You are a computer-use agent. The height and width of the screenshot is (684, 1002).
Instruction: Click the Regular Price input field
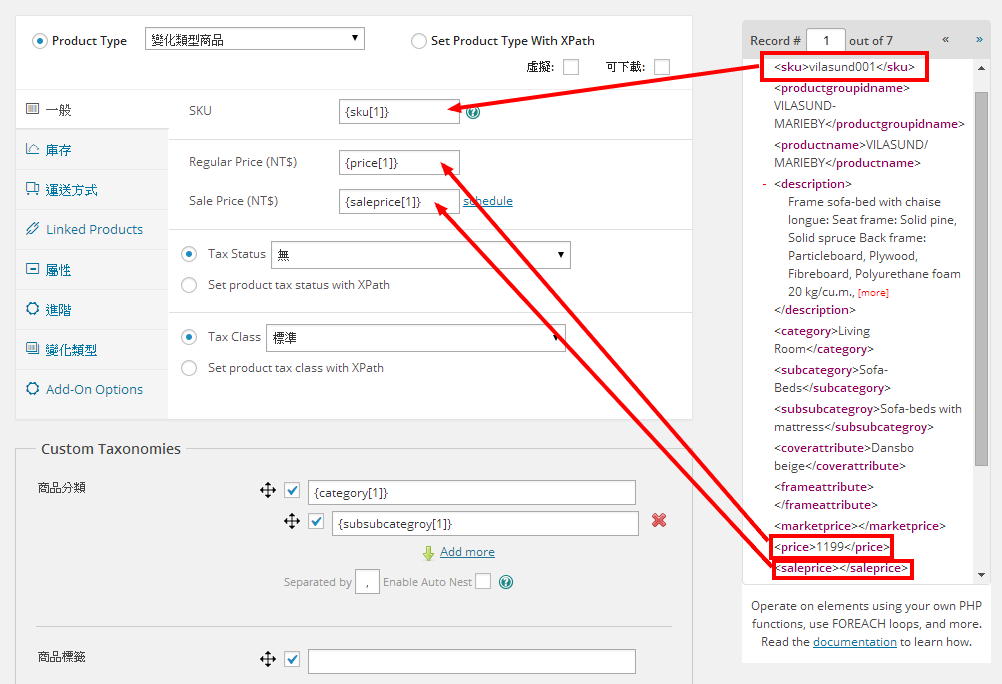[398, 162]
